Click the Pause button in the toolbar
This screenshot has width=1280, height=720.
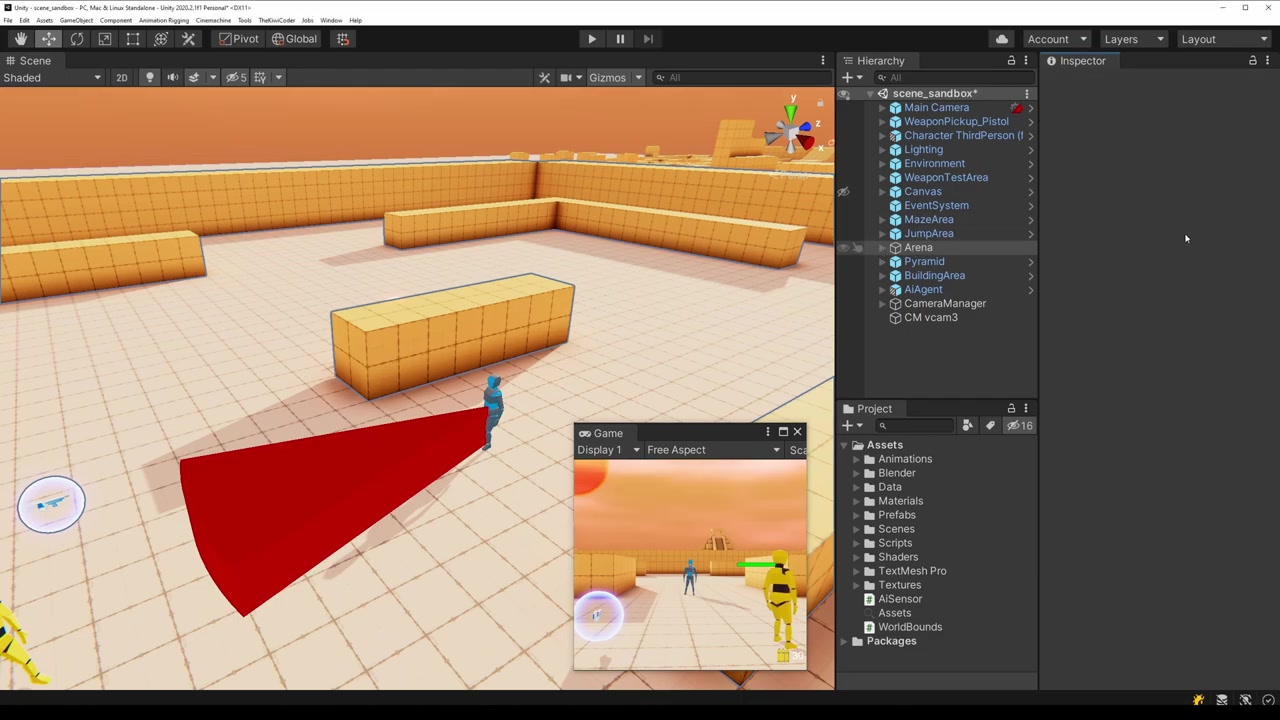point(620,39)
